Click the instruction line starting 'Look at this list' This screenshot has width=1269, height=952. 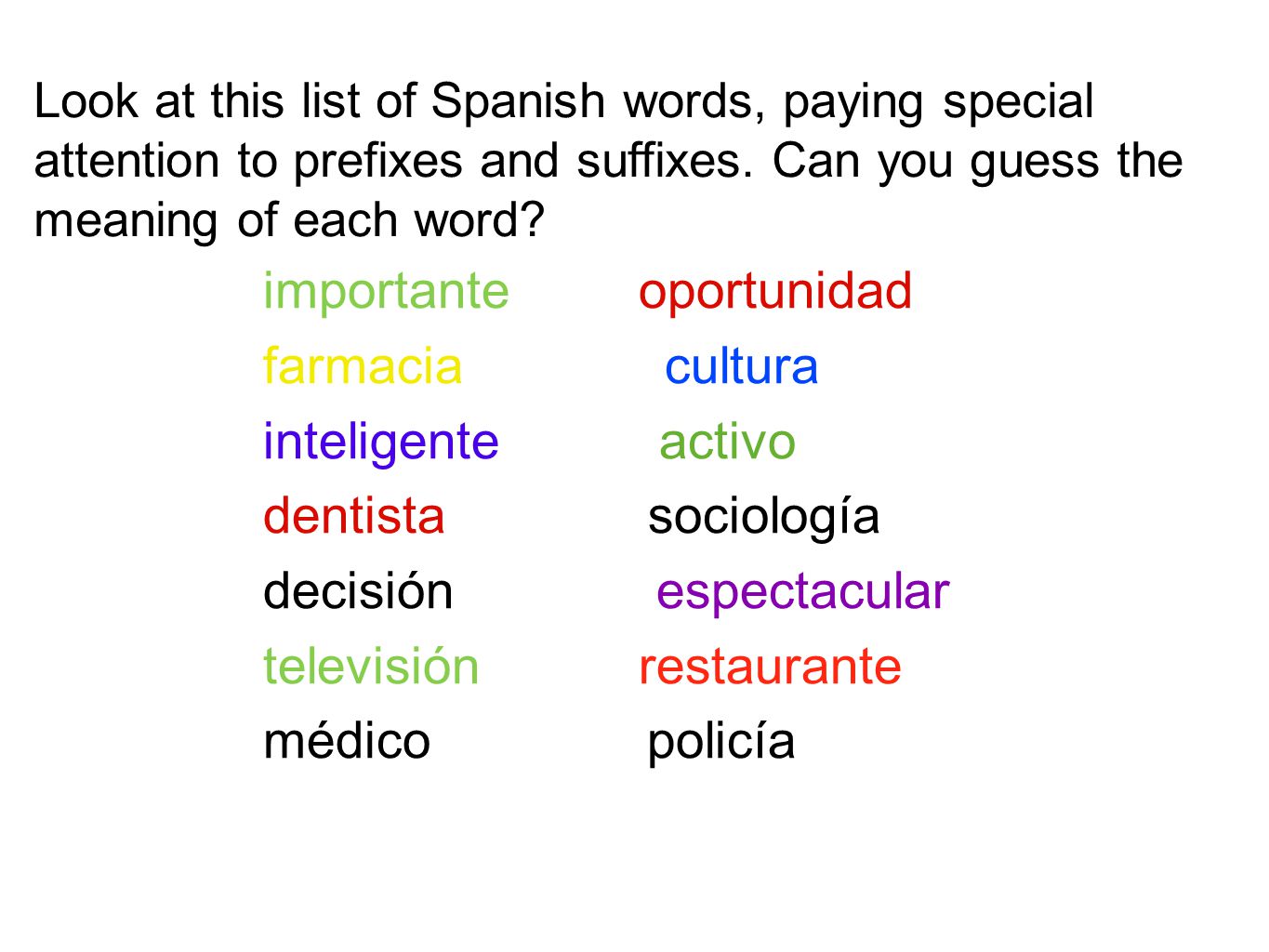click(563, 102)
